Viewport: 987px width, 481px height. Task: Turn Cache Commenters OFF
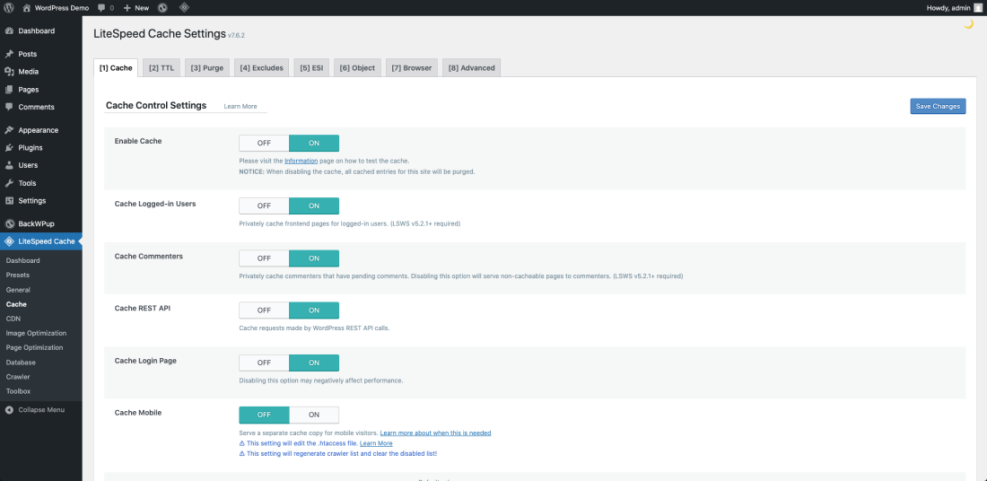click(x=264, y=258)
